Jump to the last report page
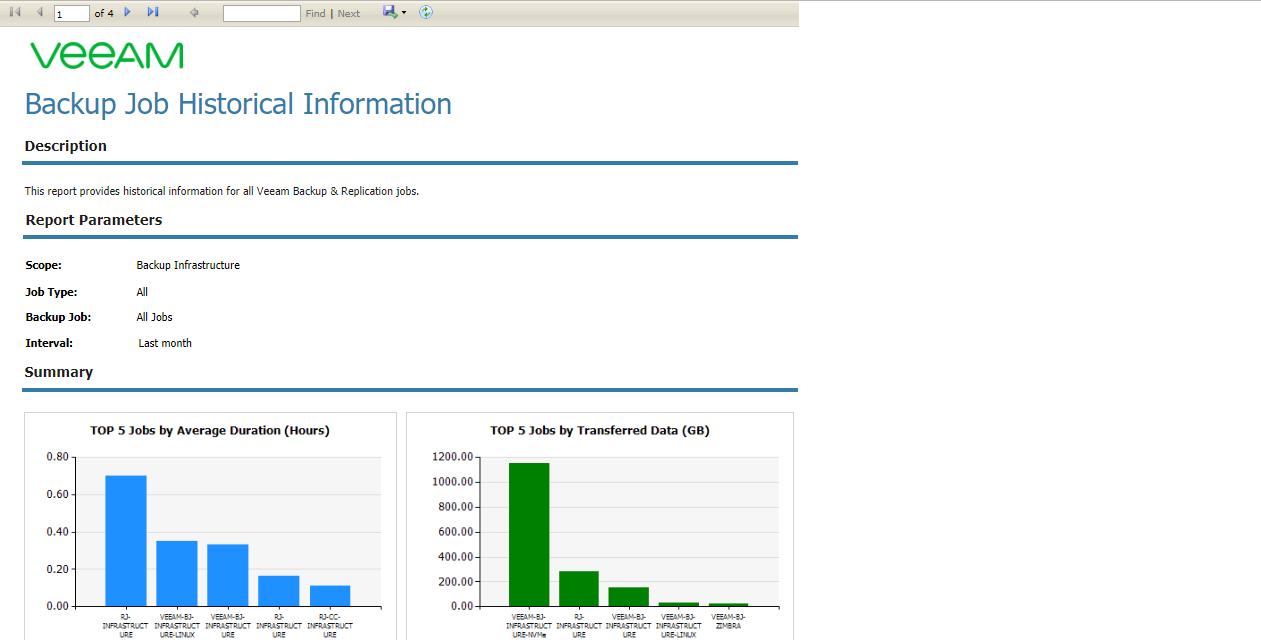This screenshot has width=1261, height=640. [x=152, y=12]
